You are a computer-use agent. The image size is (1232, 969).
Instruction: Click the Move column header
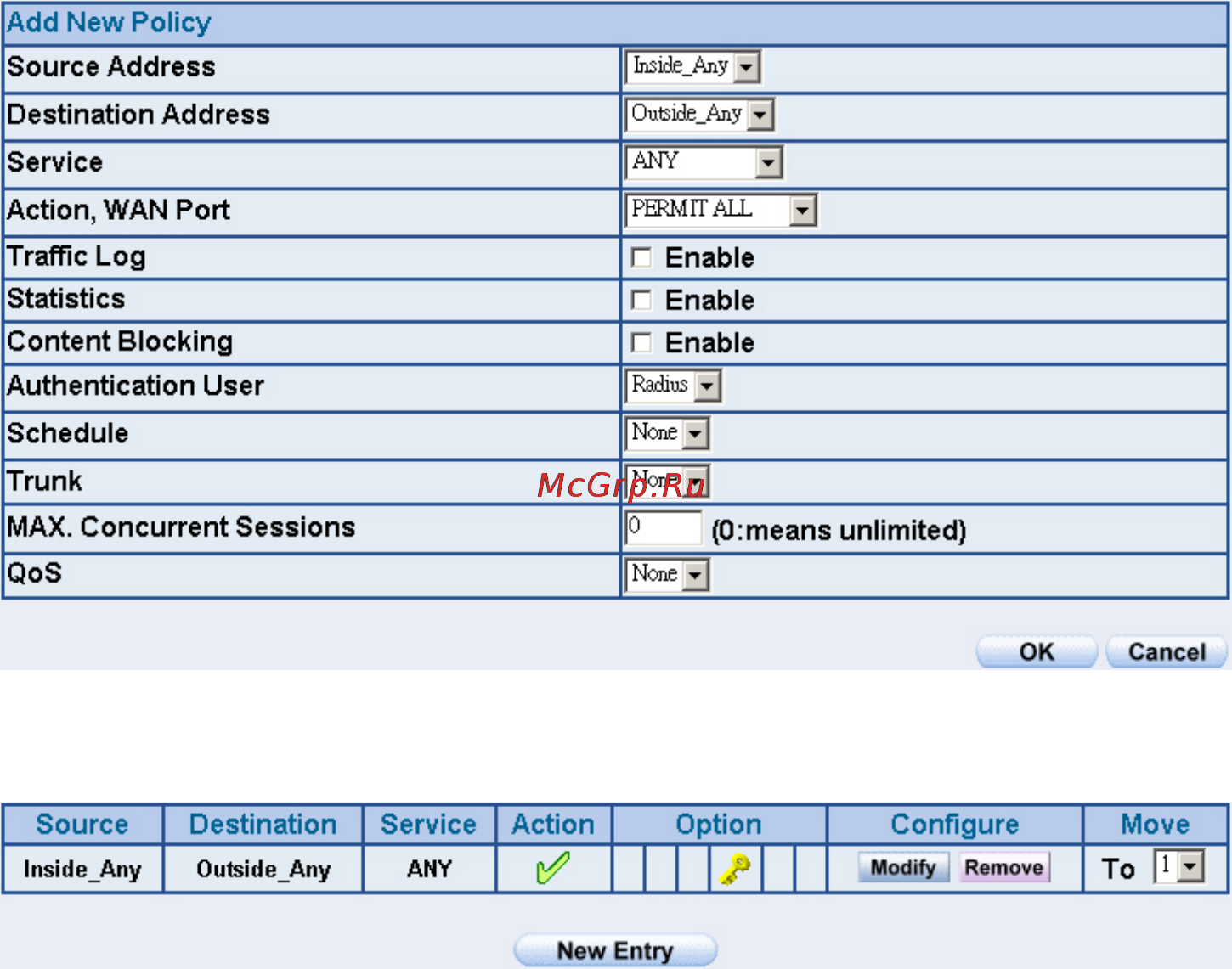(1156, 825)
